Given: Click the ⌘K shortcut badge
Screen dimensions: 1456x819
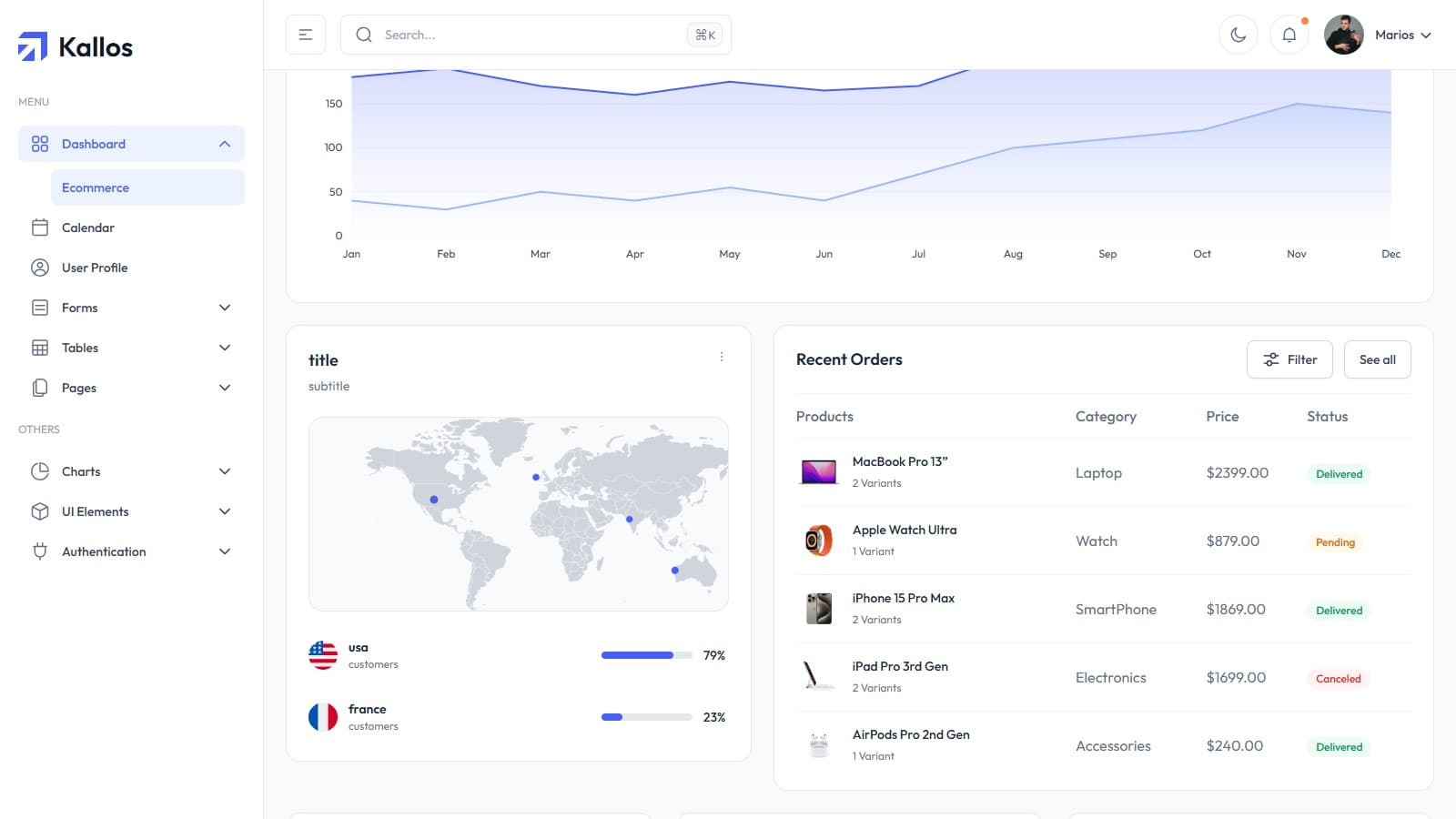Looking at the screenshot, I should point(705,35).
